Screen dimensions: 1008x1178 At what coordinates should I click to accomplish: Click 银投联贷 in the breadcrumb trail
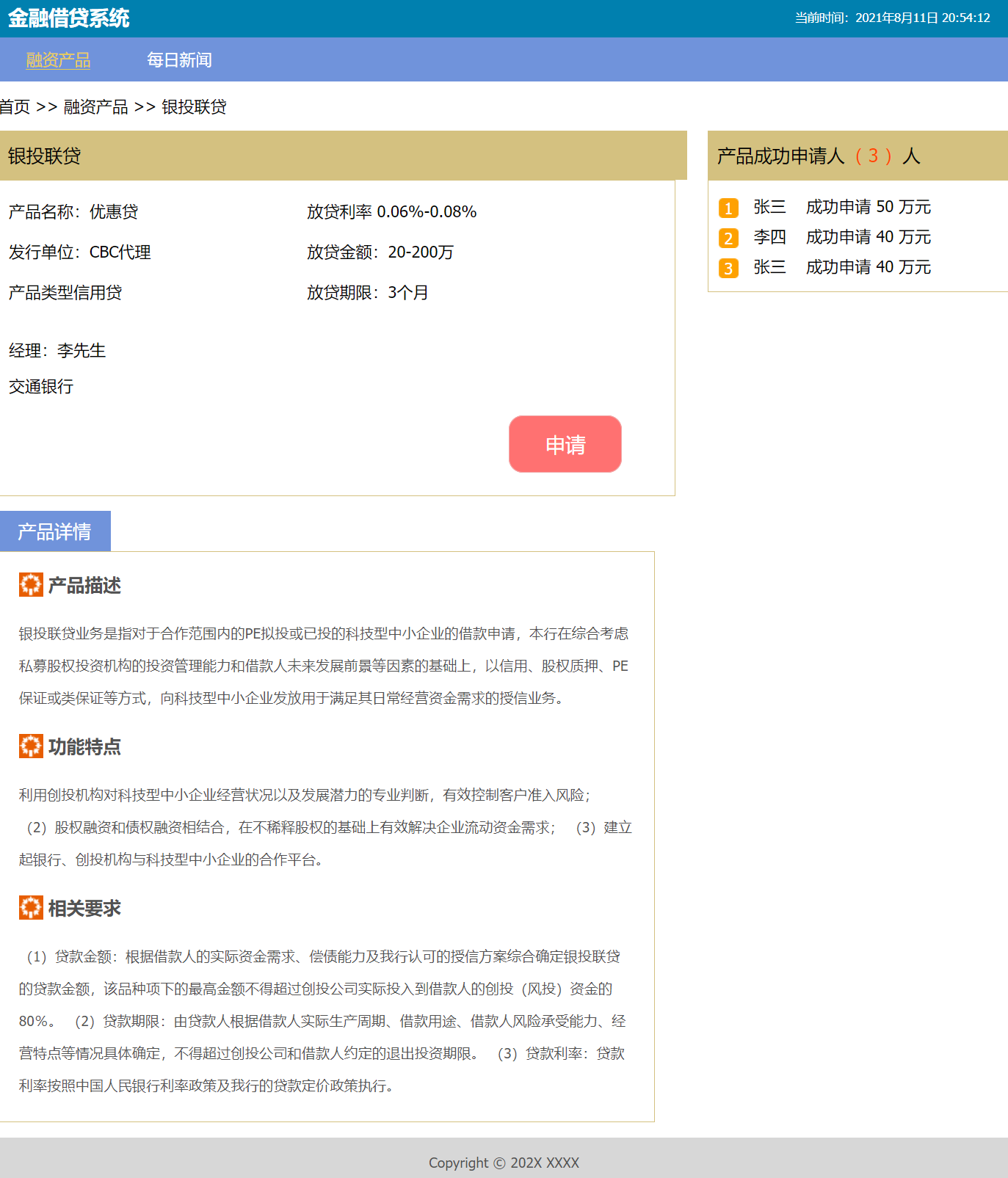pos(194,107)
